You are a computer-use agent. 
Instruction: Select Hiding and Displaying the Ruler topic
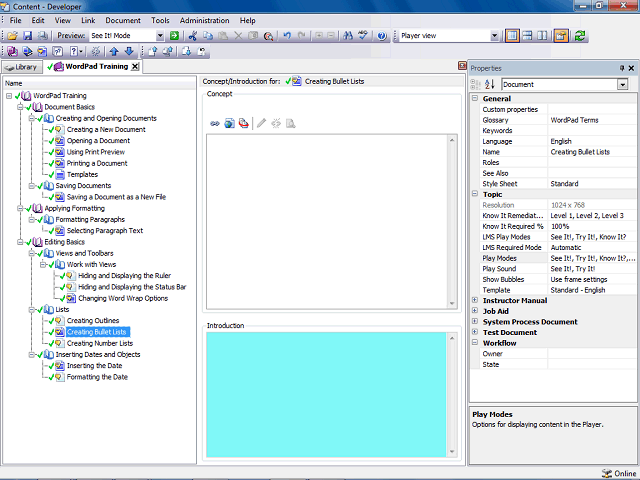tap(124, 276)
